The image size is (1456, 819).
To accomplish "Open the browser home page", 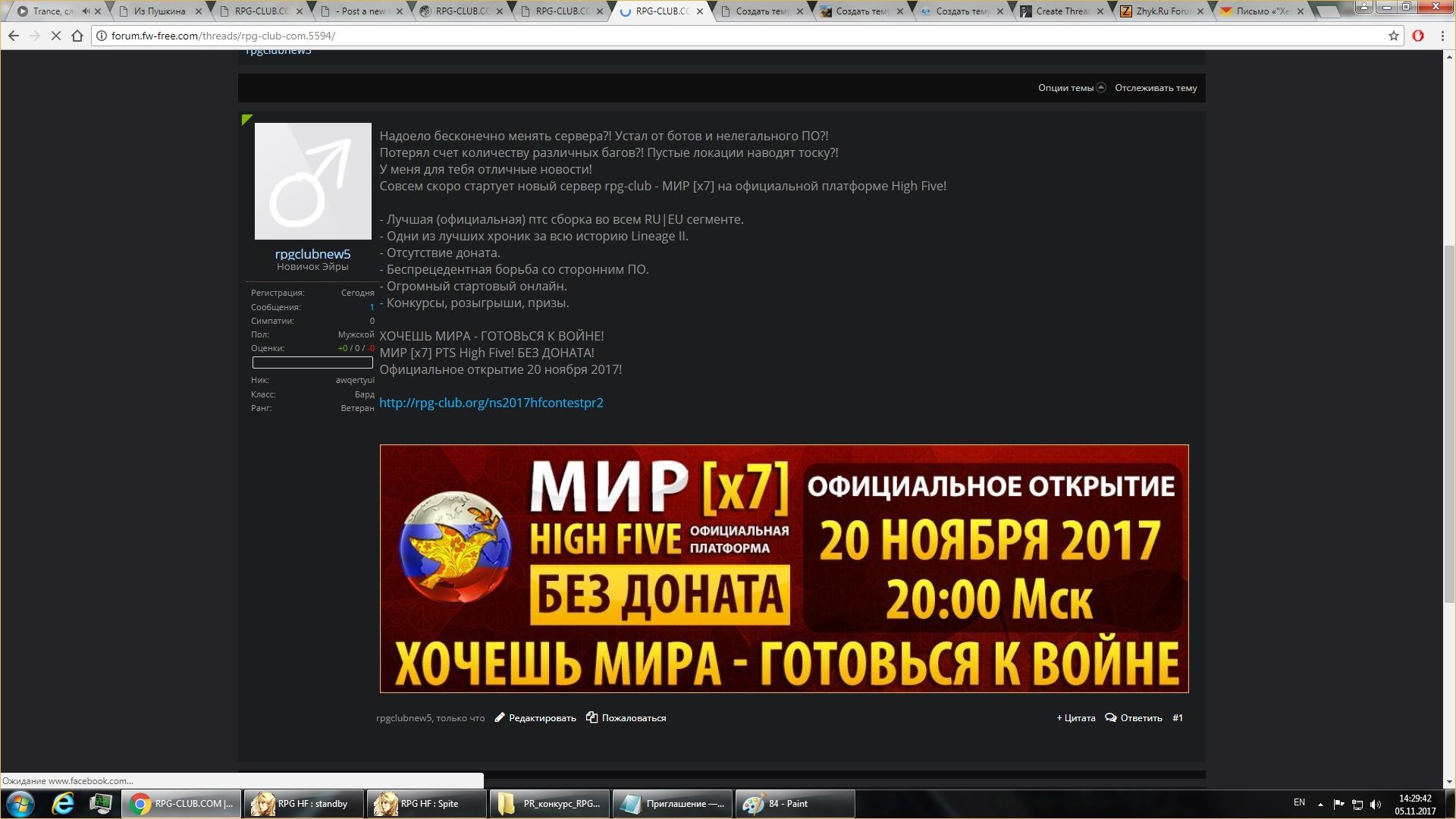I will [x=77, y=36].
